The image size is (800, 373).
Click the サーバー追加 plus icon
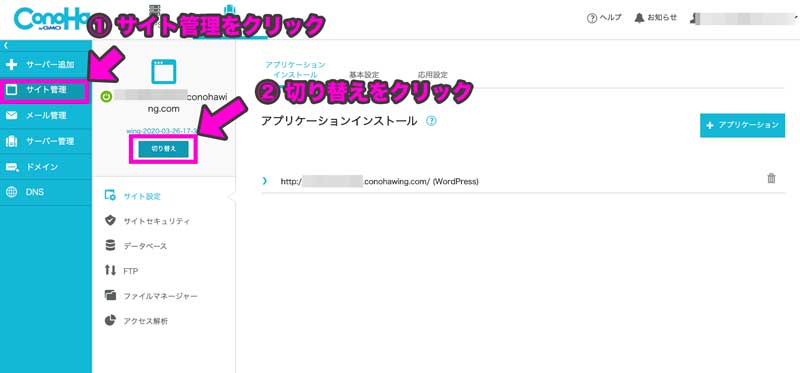pyautogui.click(x=11, y=65)
